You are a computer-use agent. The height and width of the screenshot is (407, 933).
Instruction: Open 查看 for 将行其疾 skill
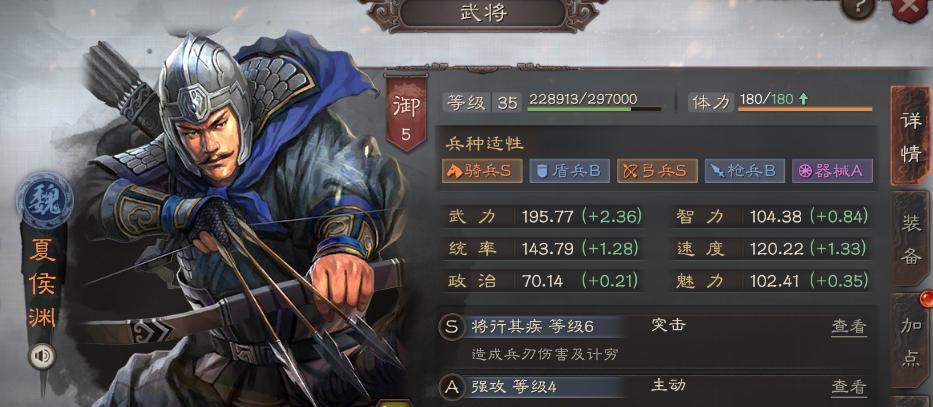(849, 327)
